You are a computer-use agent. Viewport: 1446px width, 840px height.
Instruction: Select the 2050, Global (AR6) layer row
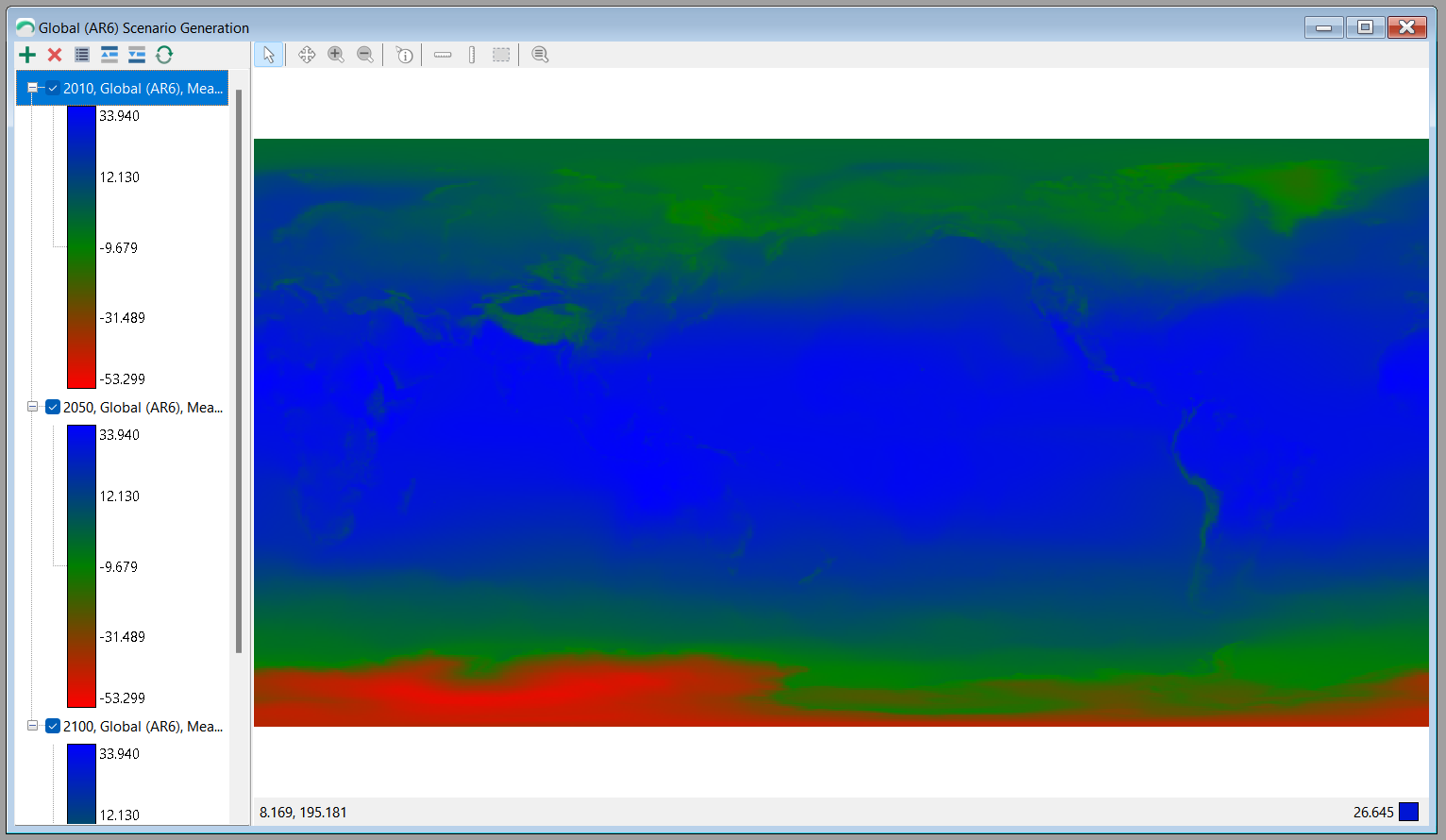[x=143, y=407]
